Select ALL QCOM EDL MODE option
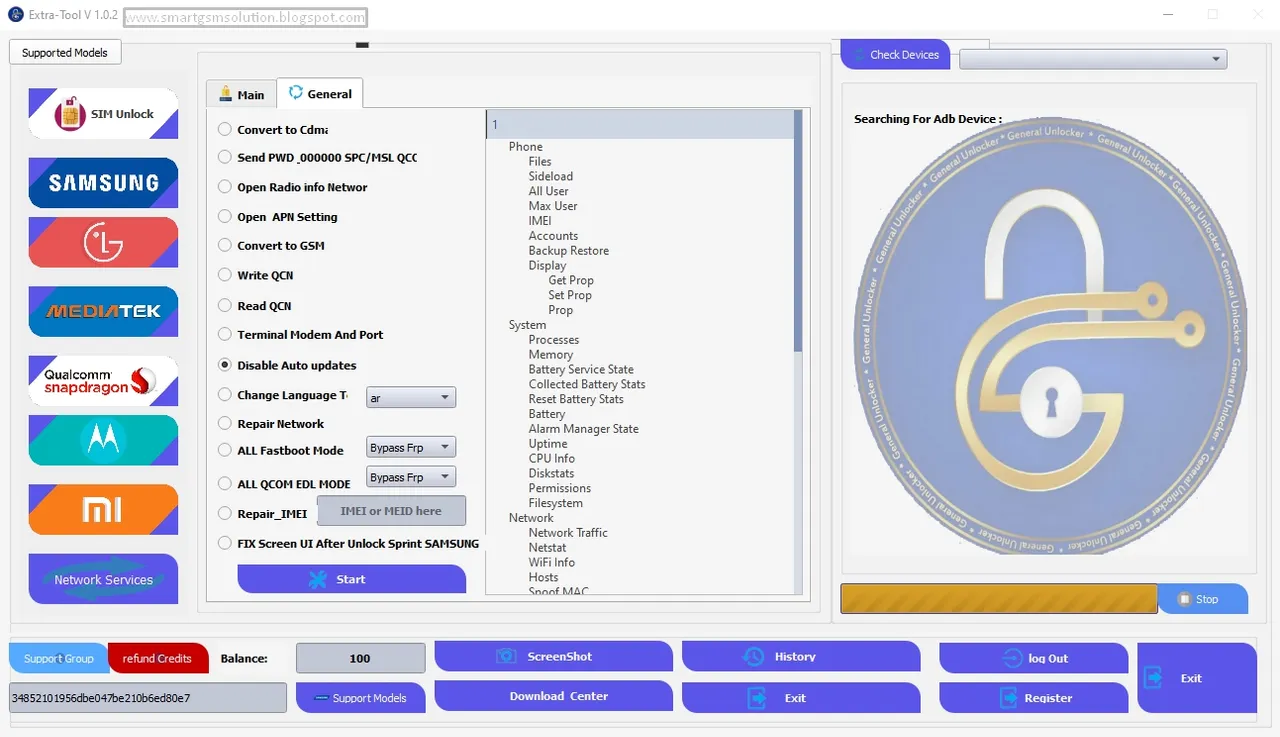Screen dimensions: 1280x737 [x=226, y=483]
